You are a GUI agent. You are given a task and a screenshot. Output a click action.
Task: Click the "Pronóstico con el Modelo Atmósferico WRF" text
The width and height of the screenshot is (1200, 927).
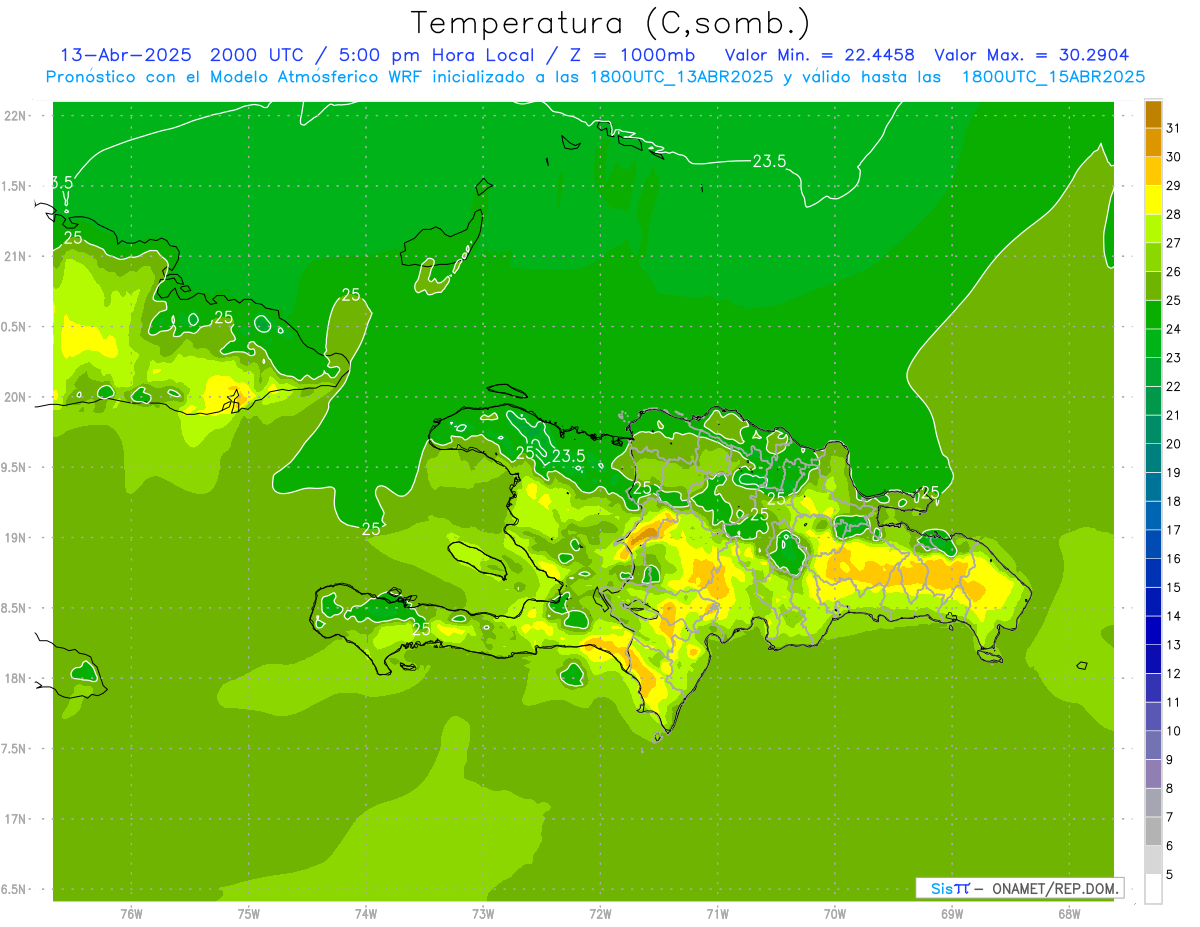[x=236, y=77]
